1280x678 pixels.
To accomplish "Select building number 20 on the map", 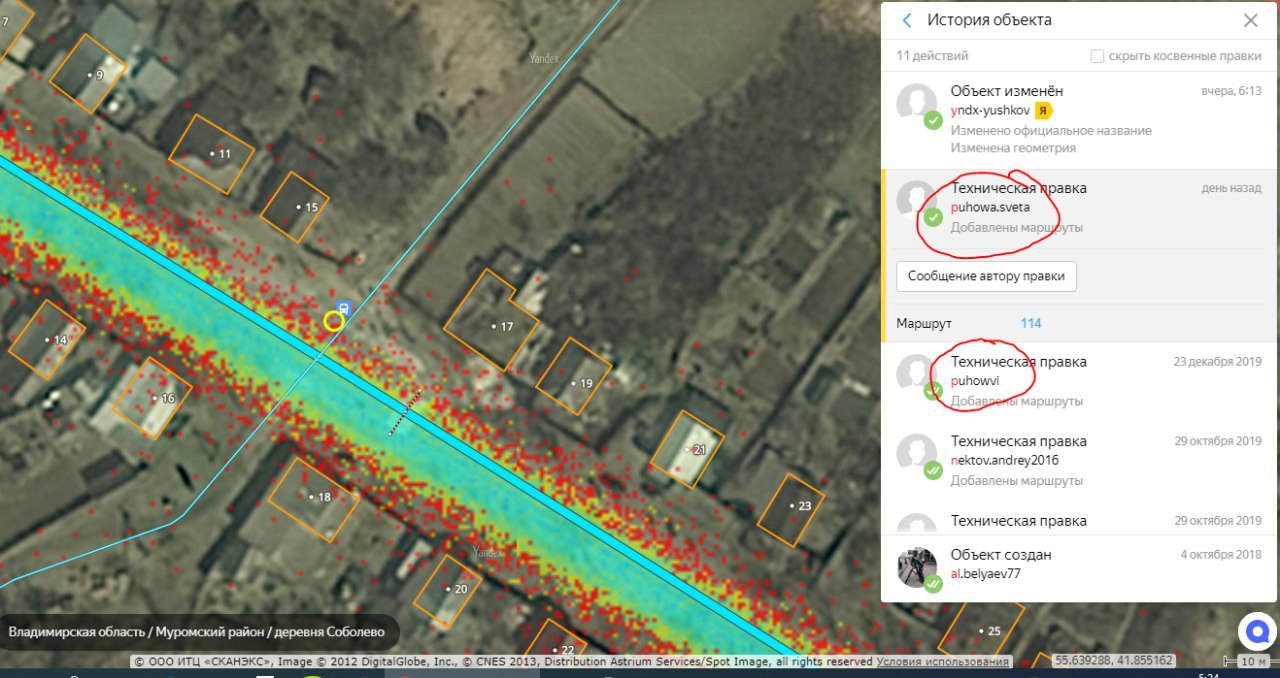I will click(447, 590).
